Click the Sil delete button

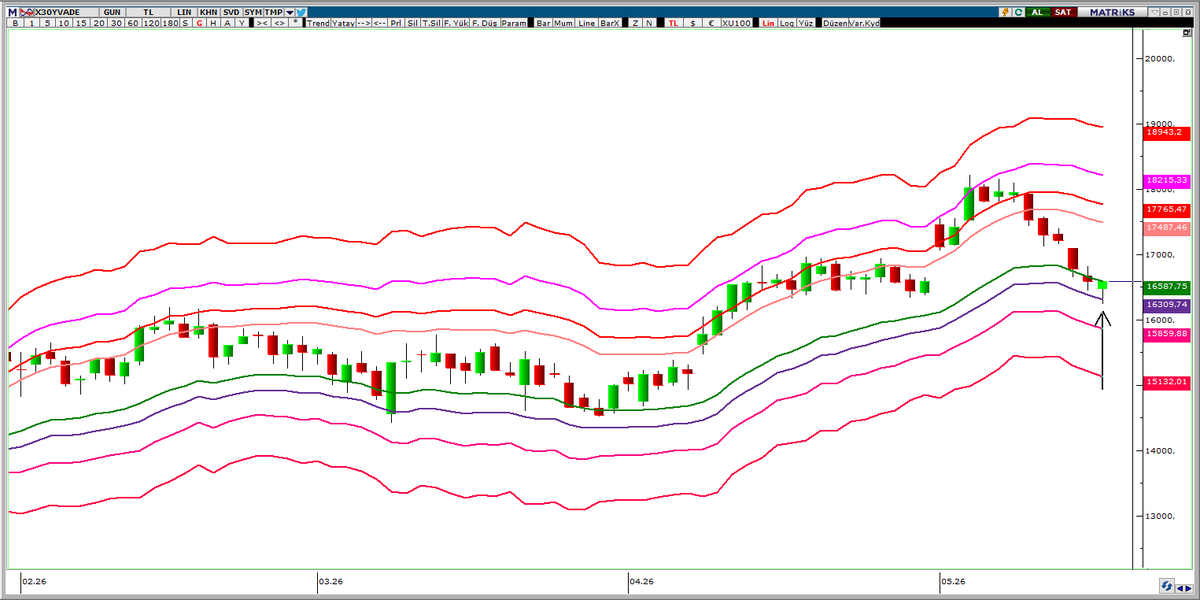(x=413, y=23)
